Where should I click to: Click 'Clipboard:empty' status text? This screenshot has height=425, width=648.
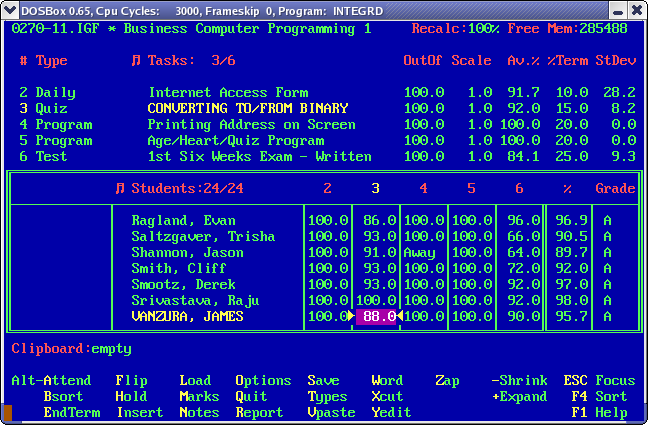click(x=71, y=349)
